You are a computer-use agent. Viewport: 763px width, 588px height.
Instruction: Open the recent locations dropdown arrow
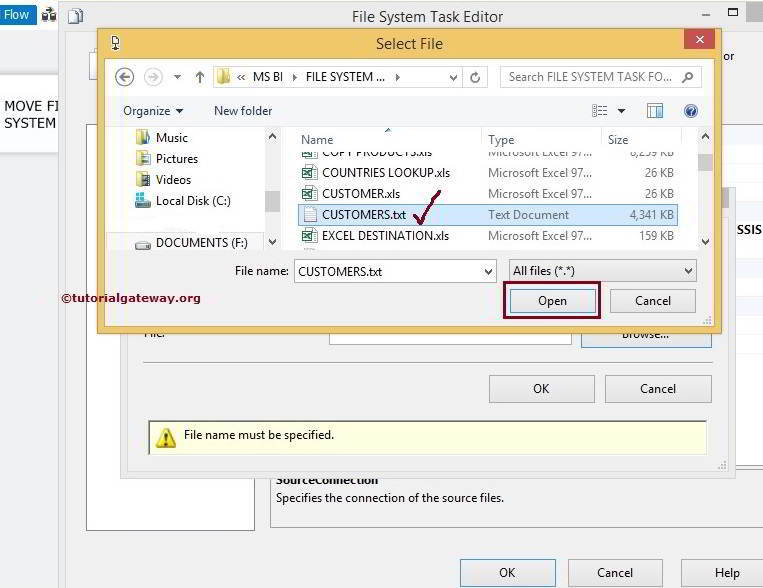point(178,77)
